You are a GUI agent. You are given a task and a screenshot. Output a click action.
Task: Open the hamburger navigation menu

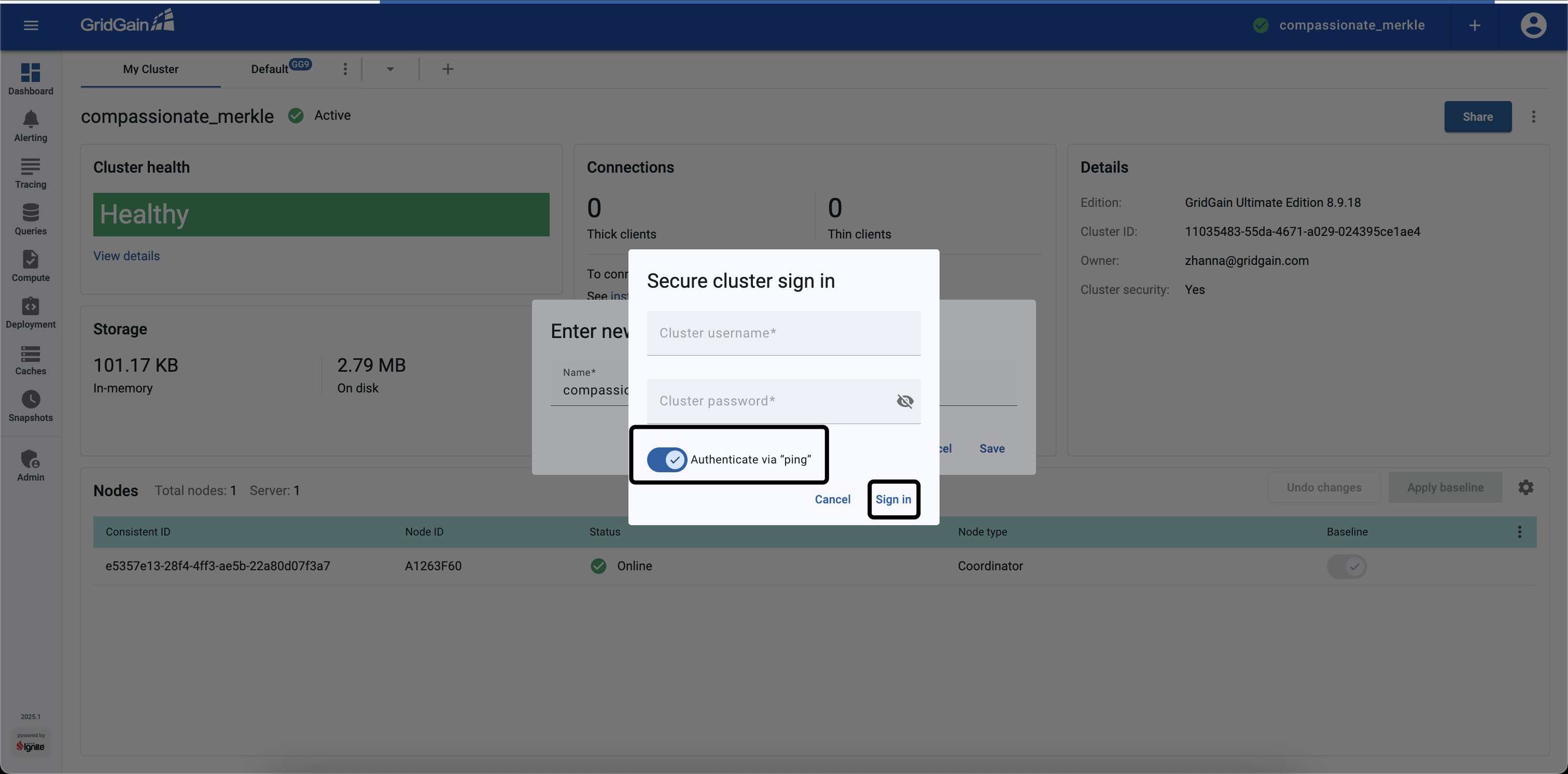[x=31, y=25]
